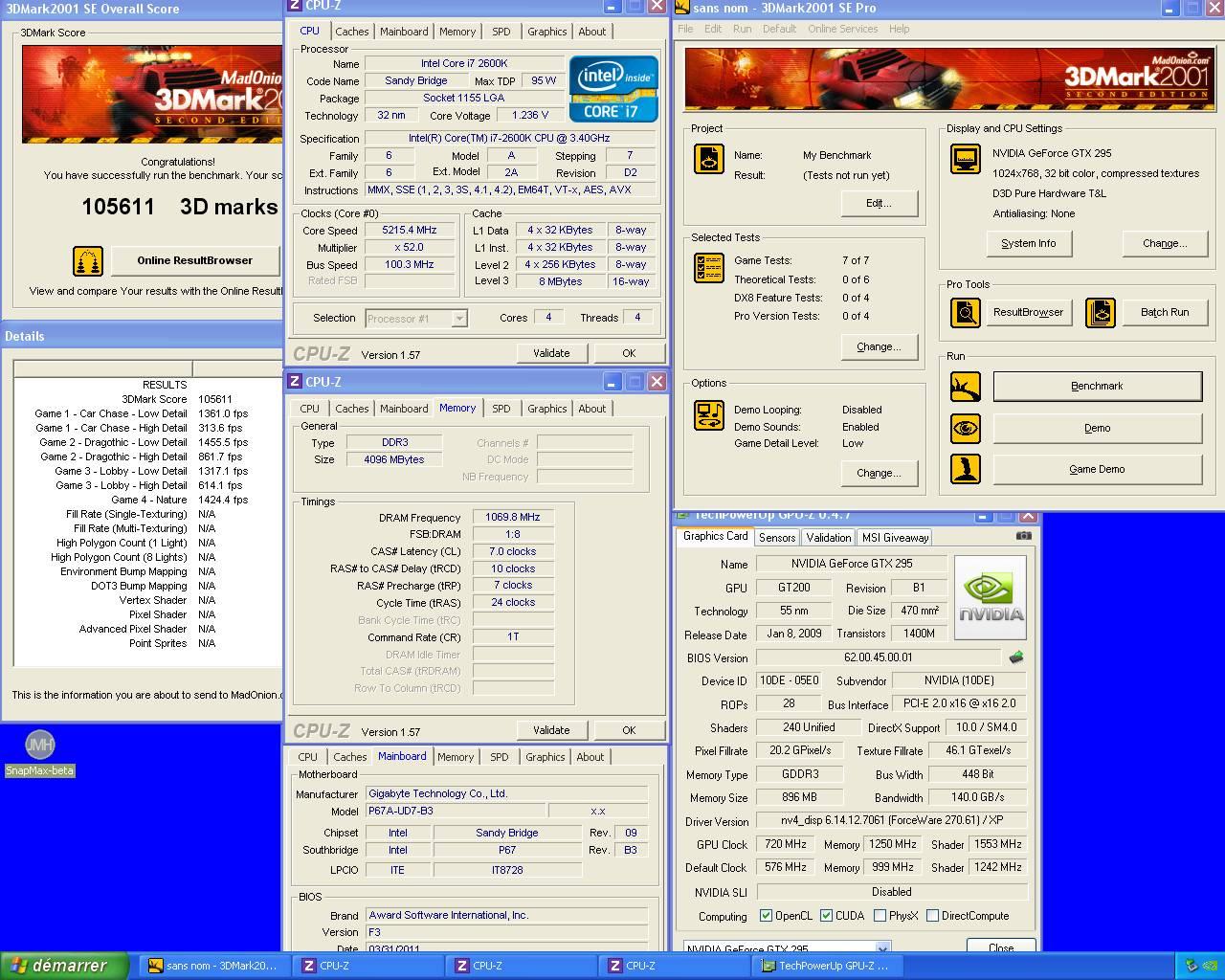Click the camera screenshot icon in GPU-Z
The width and height of the screenshot is (1225, 980).
(1023, 536)
